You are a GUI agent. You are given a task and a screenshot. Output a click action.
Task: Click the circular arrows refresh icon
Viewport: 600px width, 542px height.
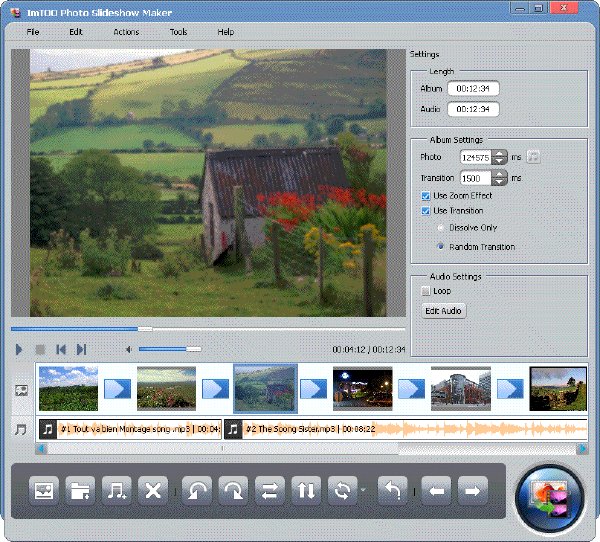coord(342,490)
